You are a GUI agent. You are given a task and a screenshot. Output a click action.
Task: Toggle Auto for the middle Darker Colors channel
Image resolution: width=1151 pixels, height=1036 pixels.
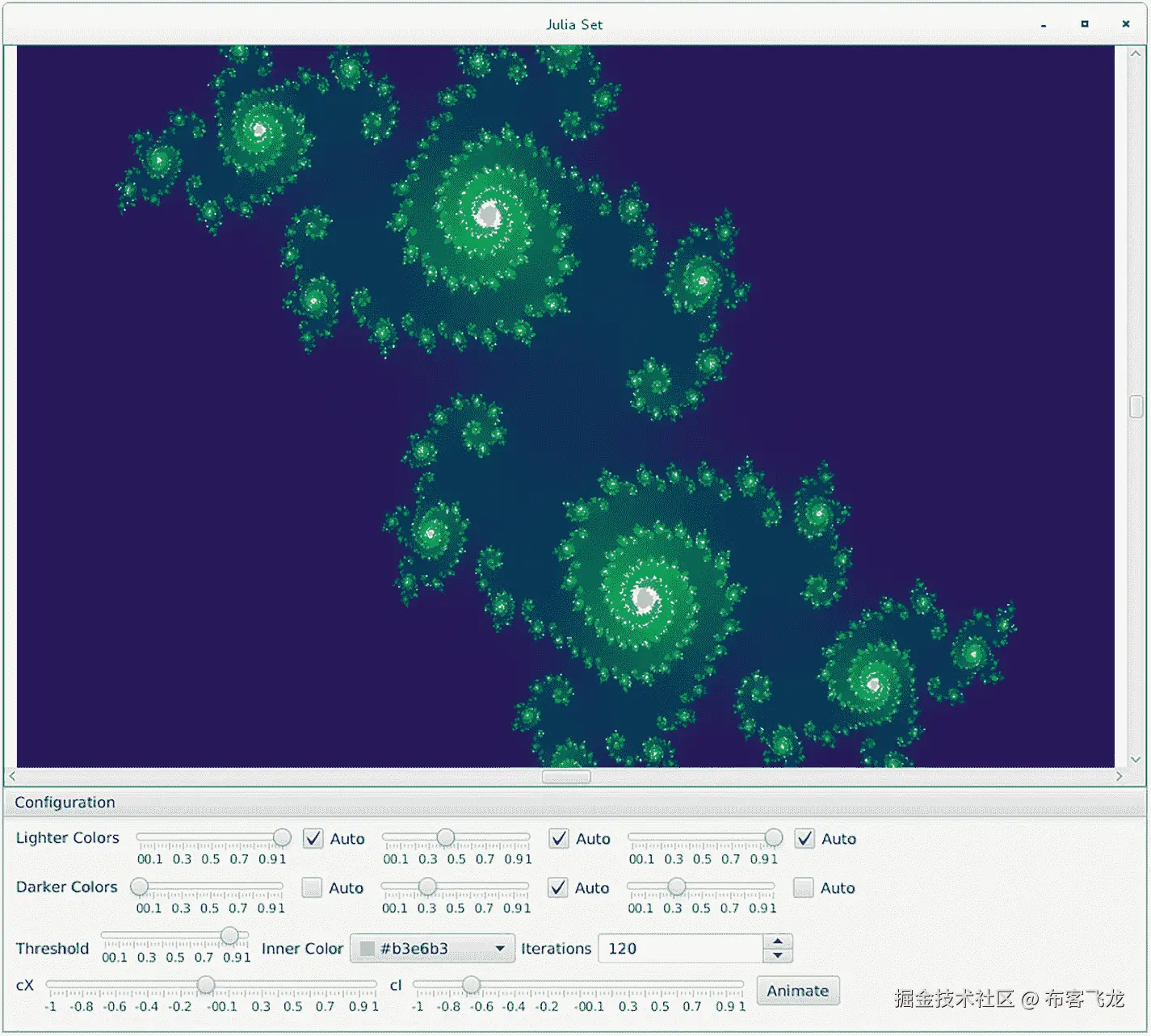coord(558,888)
